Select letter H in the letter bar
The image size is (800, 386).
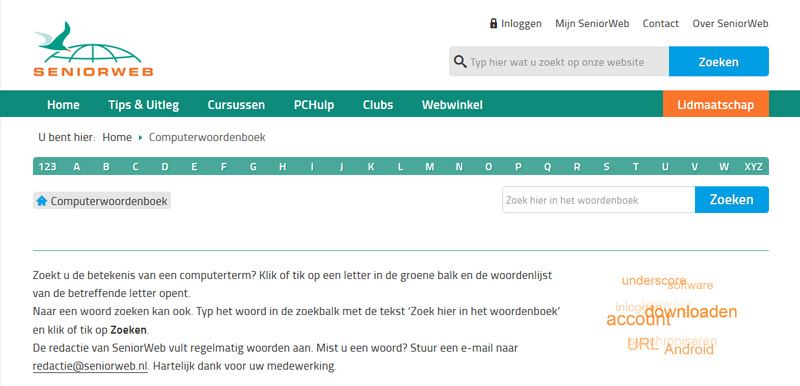click(283, 167)
